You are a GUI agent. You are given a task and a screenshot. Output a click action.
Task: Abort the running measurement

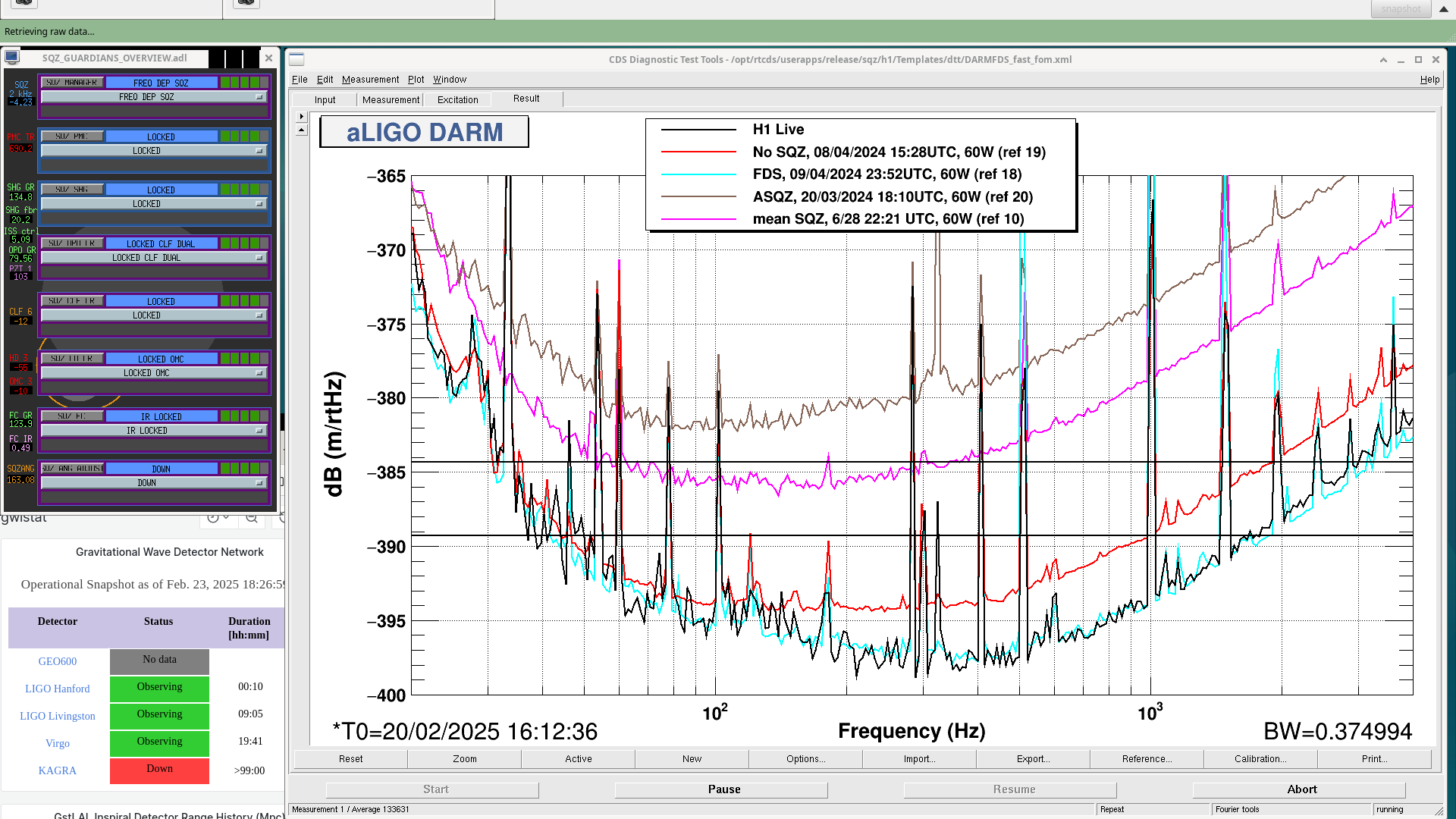pyautogui.click(x=1299, y=789)
